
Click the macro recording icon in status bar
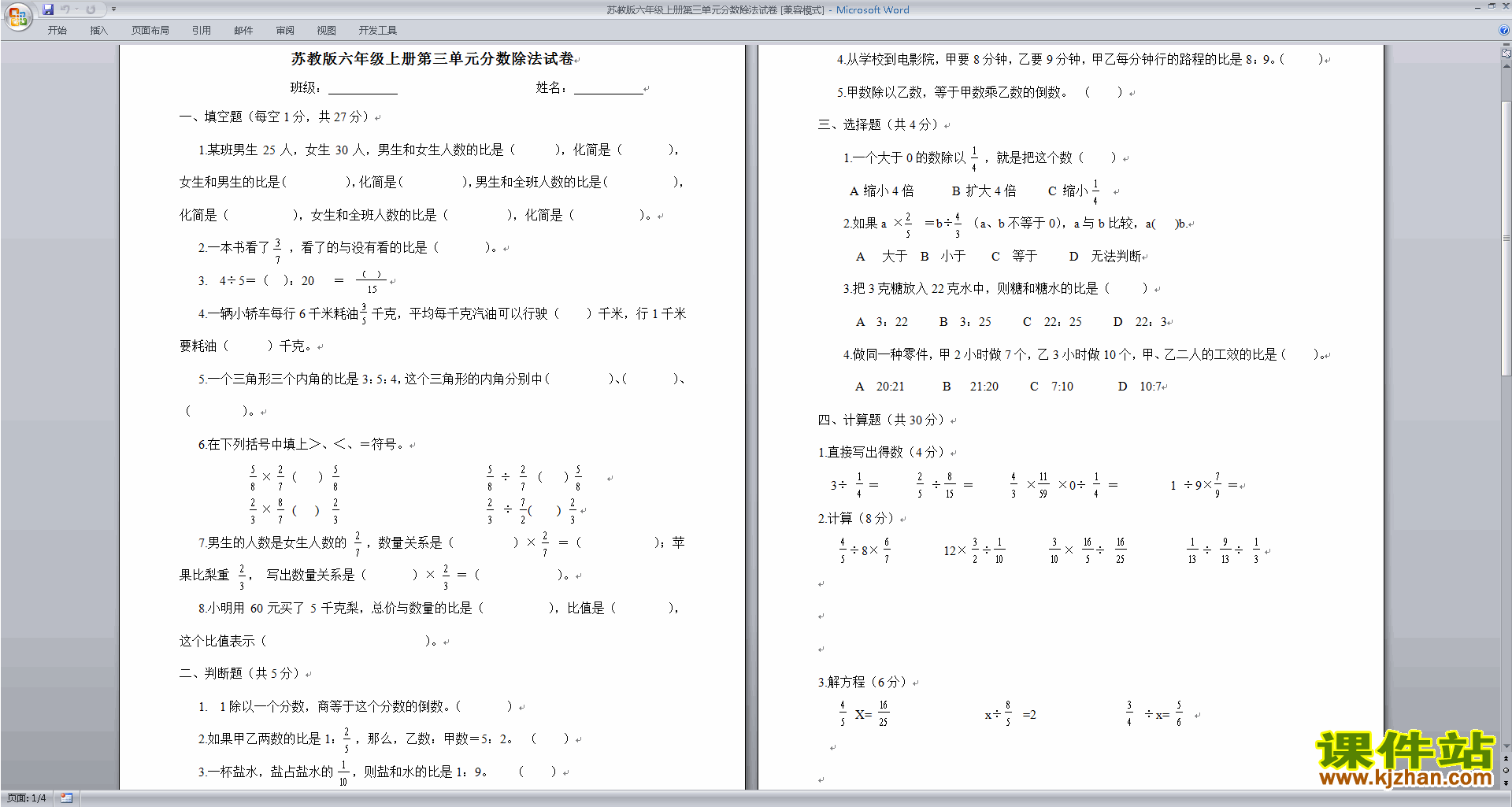[67, 798]
